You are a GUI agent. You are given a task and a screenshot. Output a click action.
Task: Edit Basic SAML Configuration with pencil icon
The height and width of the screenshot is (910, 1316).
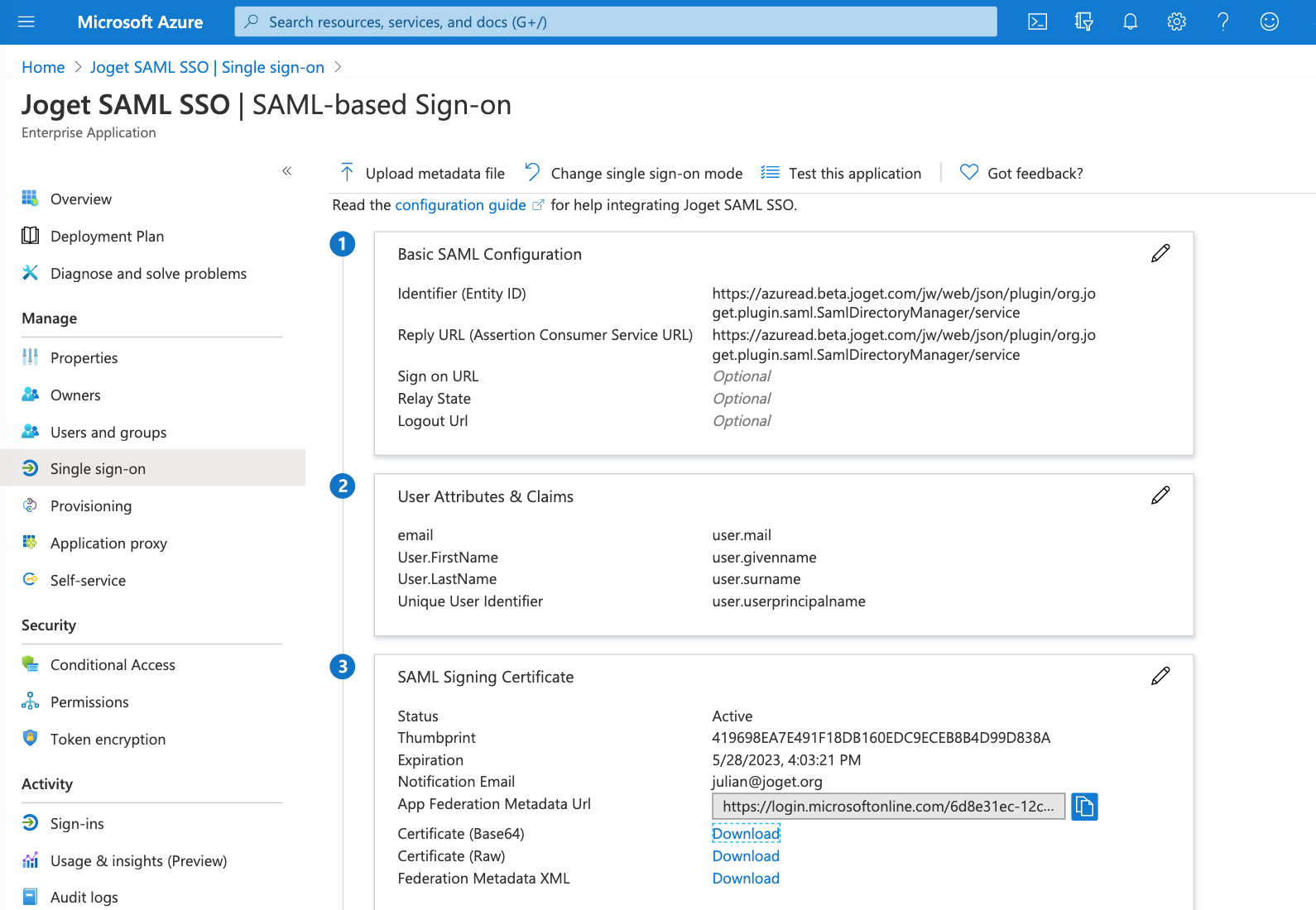coord(1160,254)
